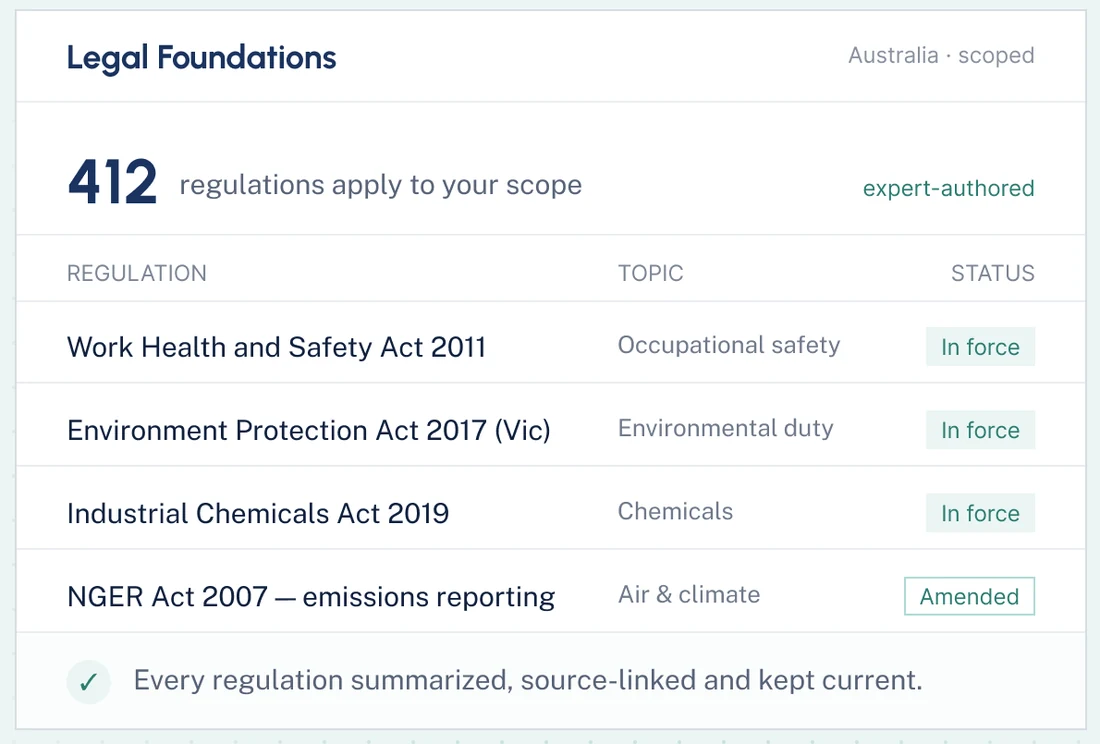
Task: Click the Australia · scoped label
Action: tap(941, 55)
